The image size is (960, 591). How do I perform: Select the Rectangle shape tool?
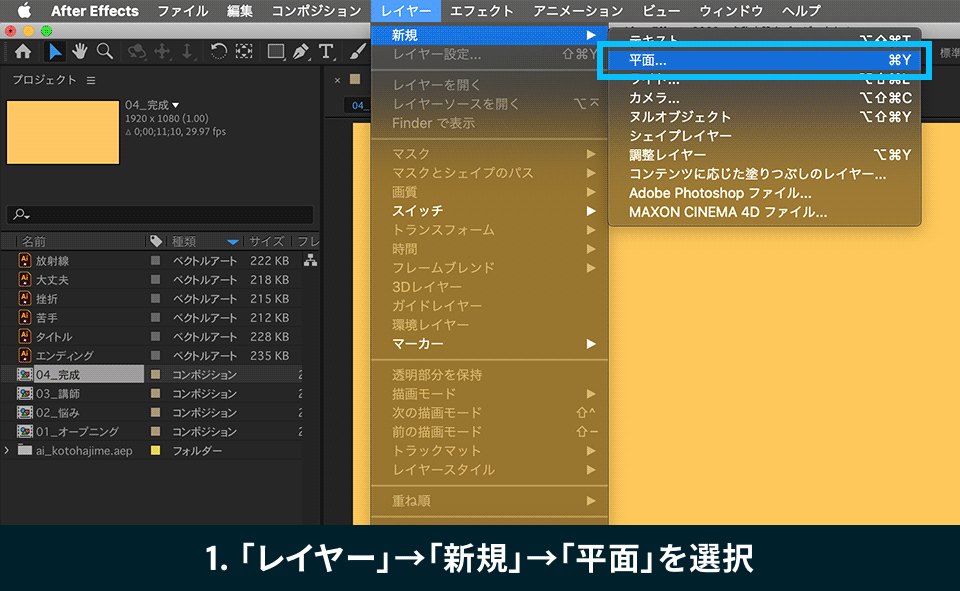point(276,51)
